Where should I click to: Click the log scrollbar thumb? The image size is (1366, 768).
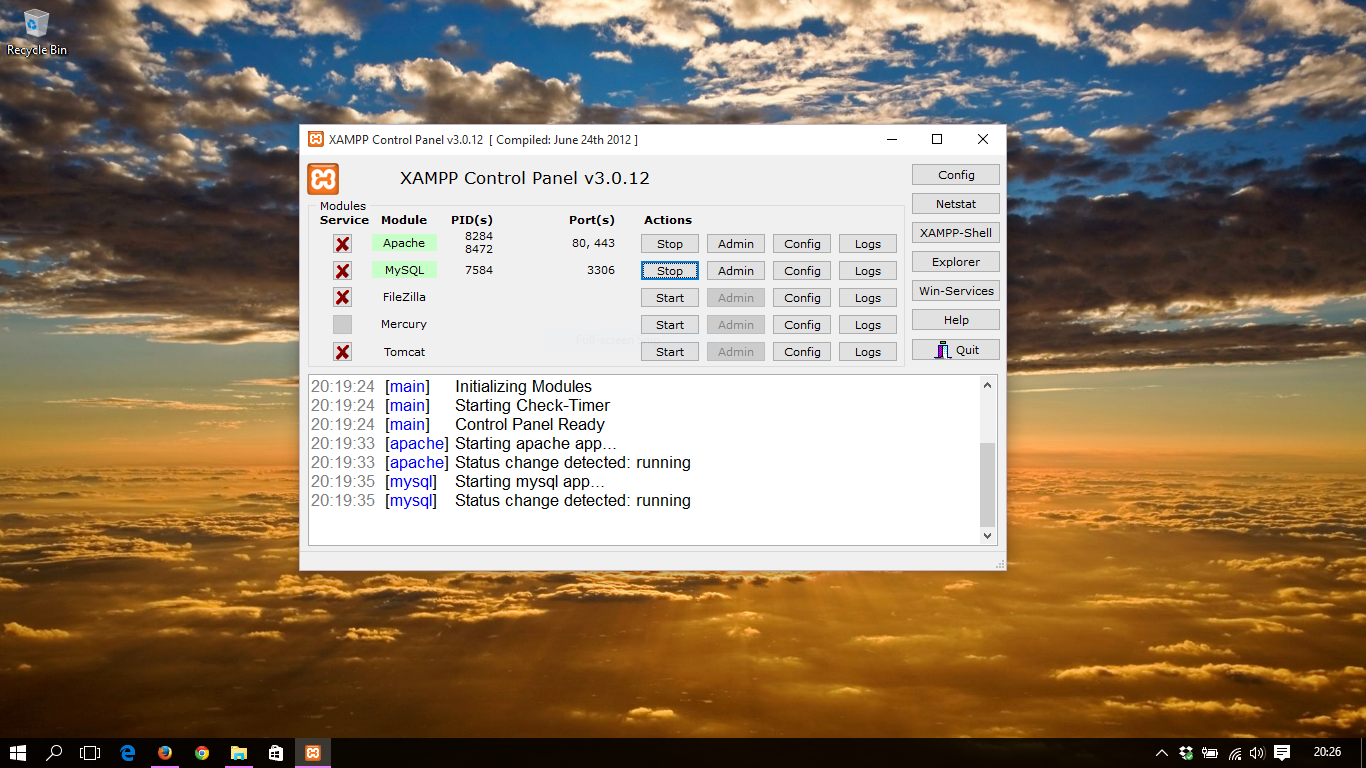(988, 484)
